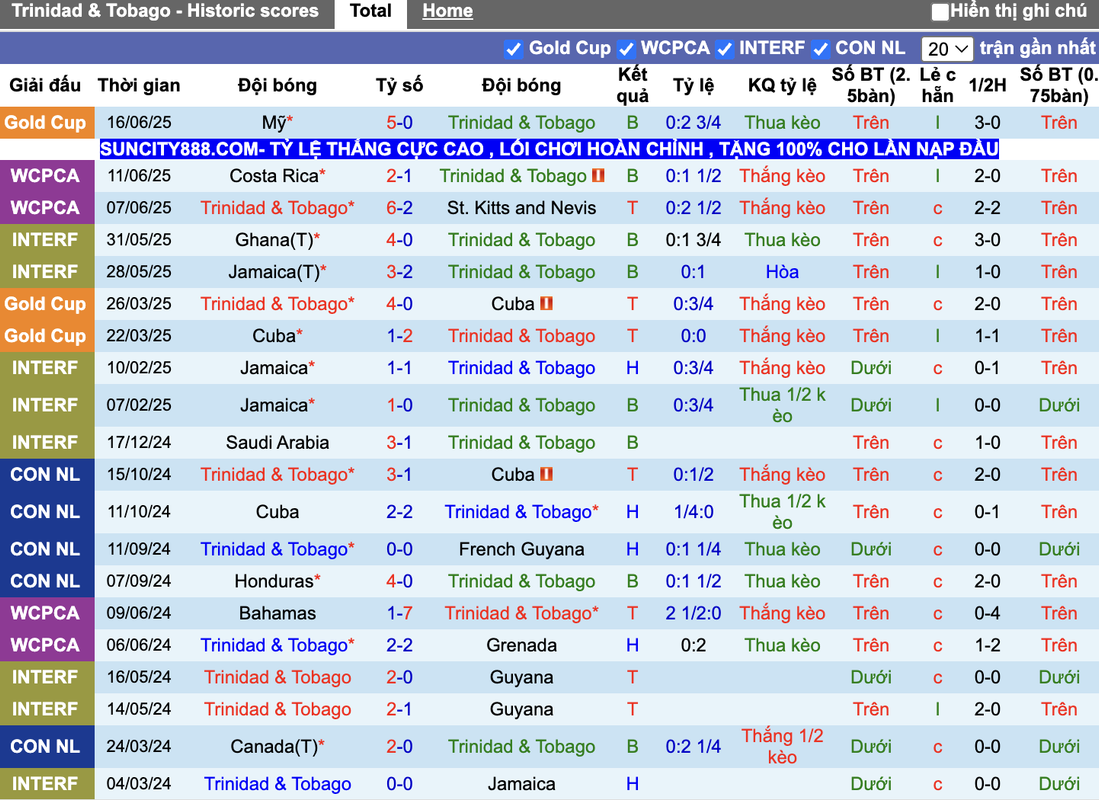
Task: Click the Saudi Arabia team name
Action: pyautogui.click(x=278, y=442)
